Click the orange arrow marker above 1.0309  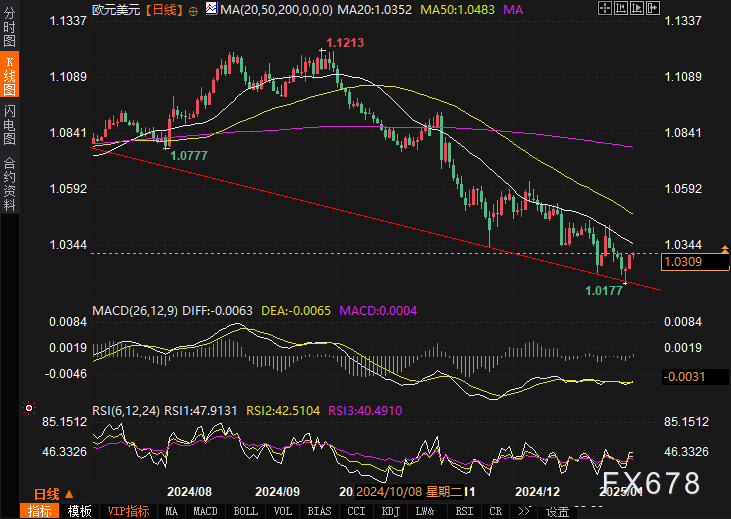pyautogui.click(x=724, y=249)
